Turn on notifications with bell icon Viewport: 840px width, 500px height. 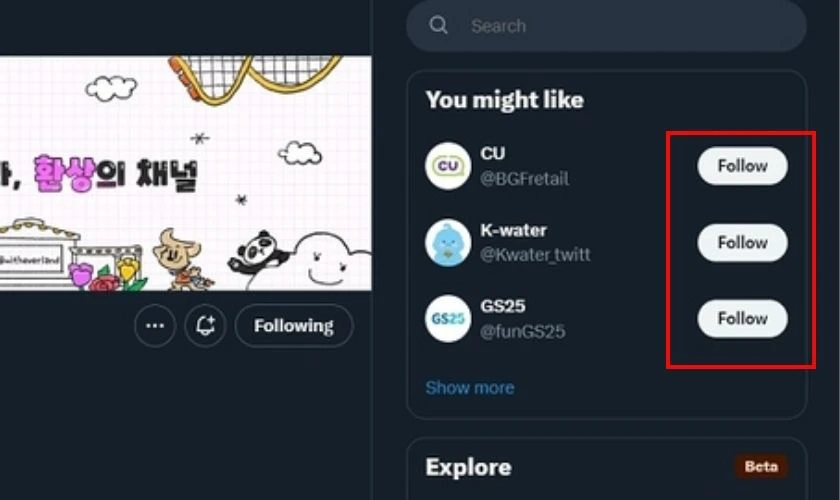(x=205, y=325)
